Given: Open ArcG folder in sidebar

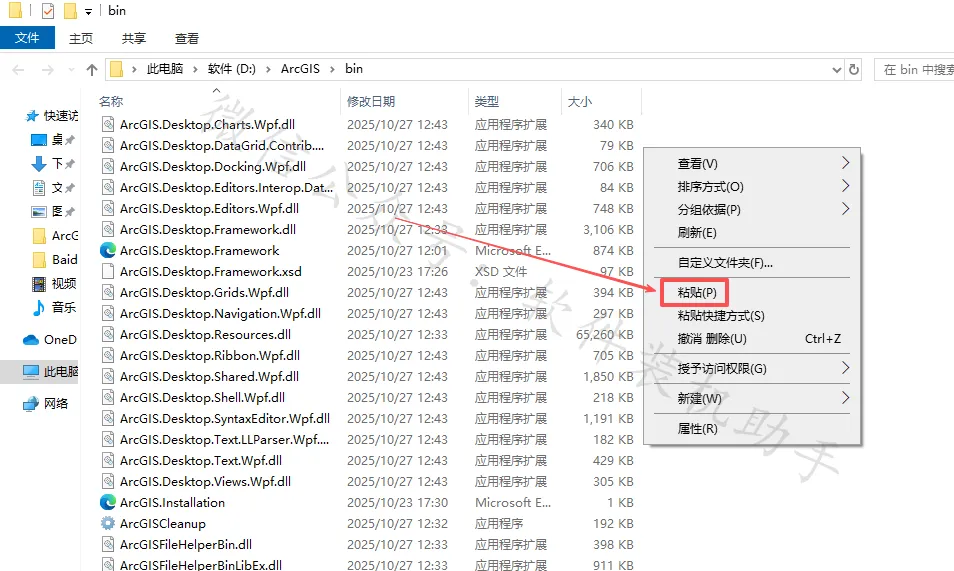Looking at the screenshot, I should pos(55,236).
